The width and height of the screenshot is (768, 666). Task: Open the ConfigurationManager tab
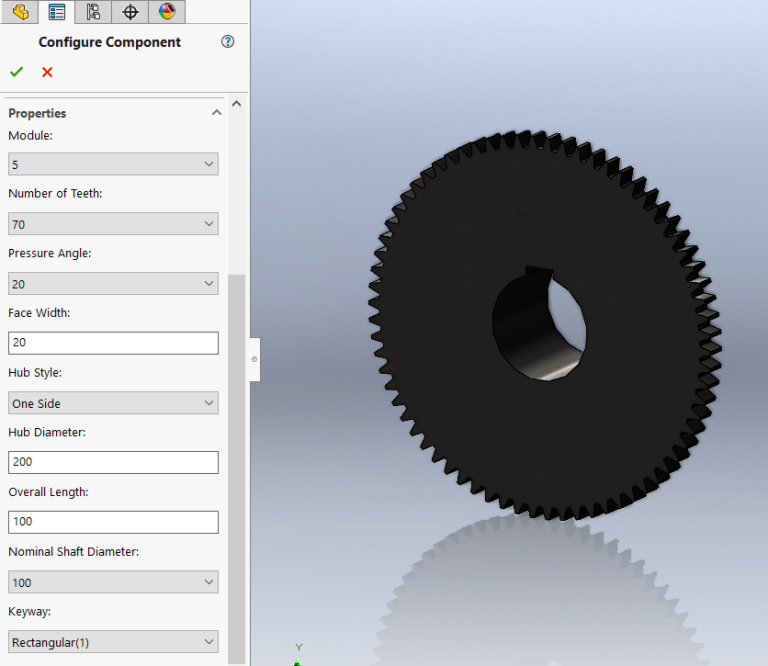tap(93, 12)
